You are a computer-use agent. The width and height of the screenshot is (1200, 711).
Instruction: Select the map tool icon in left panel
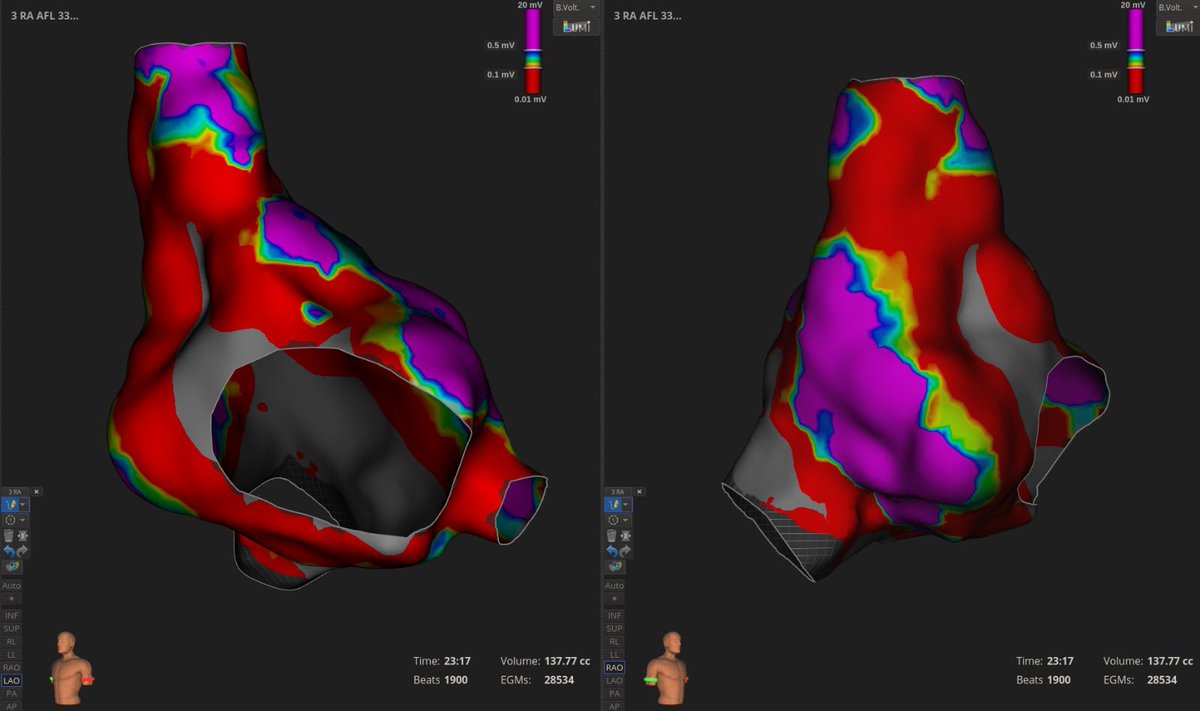[11, 504]
